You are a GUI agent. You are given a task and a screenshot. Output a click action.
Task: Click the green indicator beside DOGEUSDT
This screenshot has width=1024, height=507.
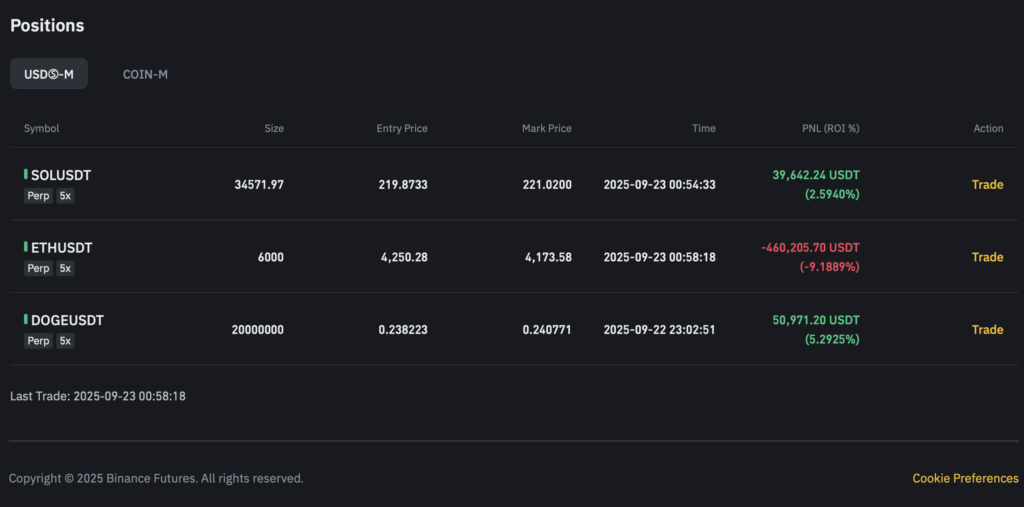tap(26, 320)
